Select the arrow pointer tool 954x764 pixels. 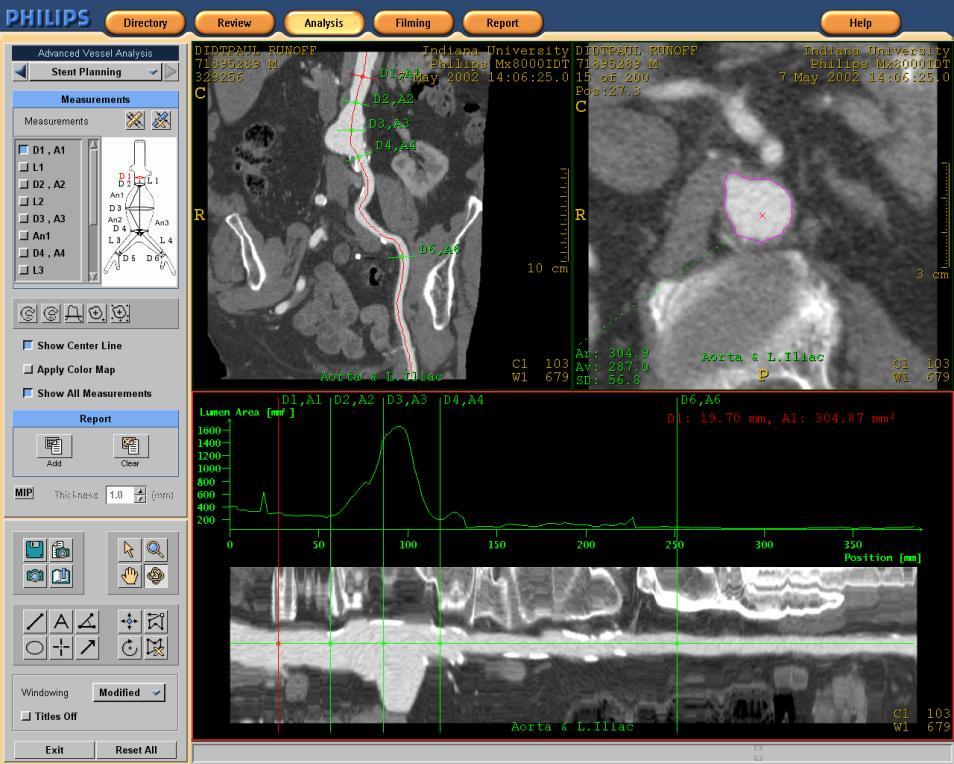coord(129,549)
